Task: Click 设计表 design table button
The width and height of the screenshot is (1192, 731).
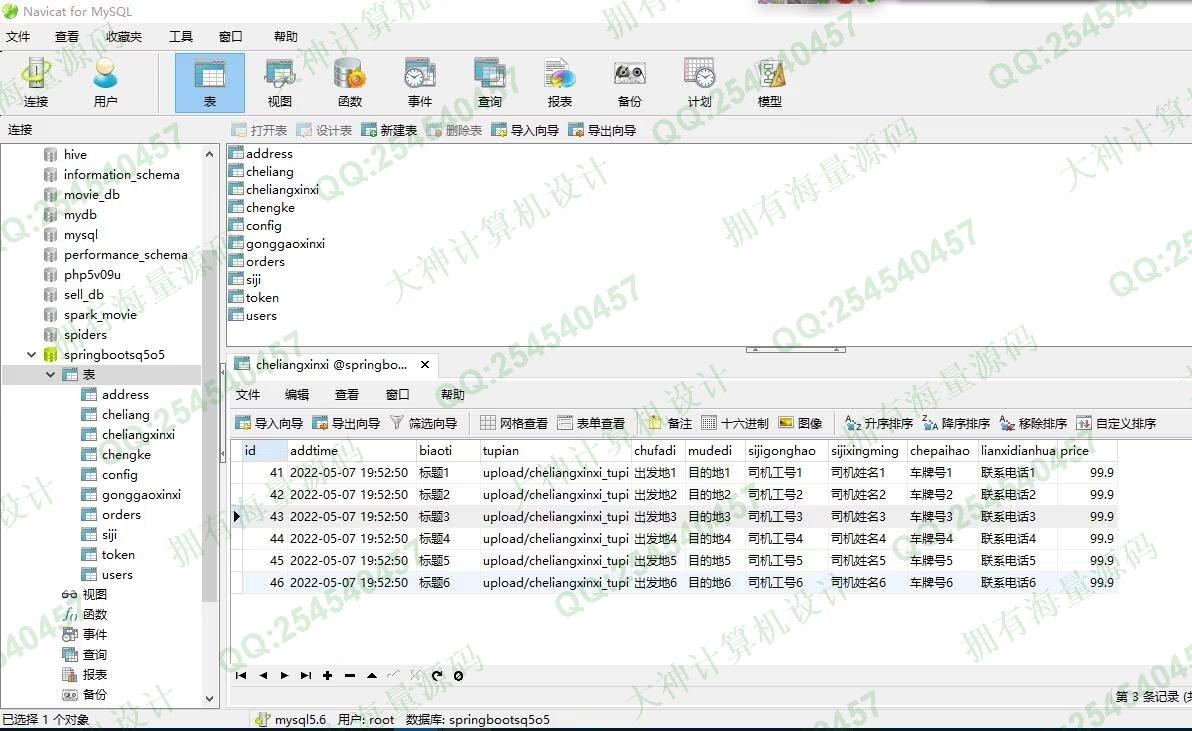Action: point(325,131)
